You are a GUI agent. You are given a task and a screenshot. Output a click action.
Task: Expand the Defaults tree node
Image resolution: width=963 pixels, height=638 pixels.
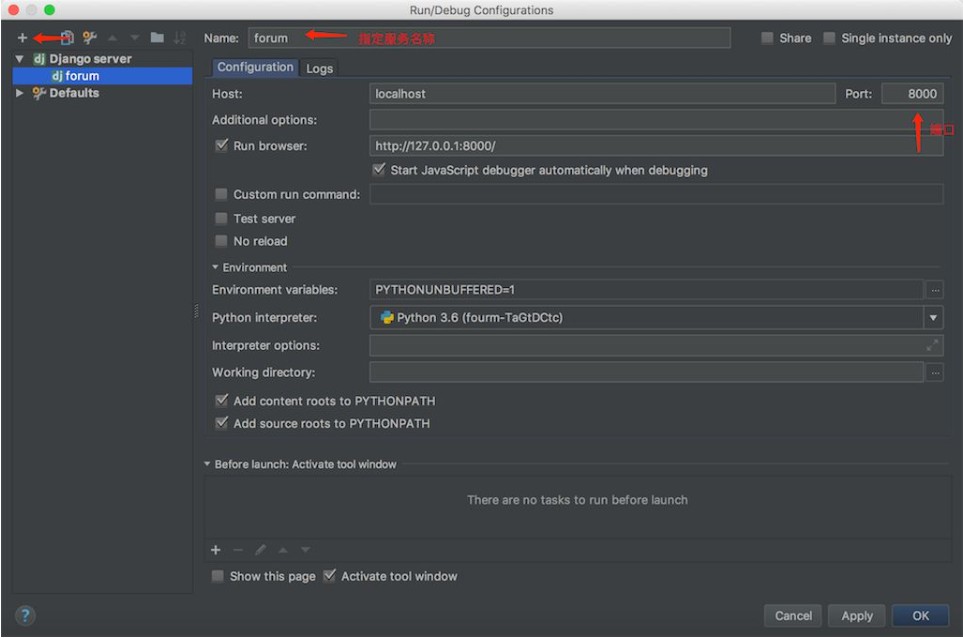pos(19,93)
